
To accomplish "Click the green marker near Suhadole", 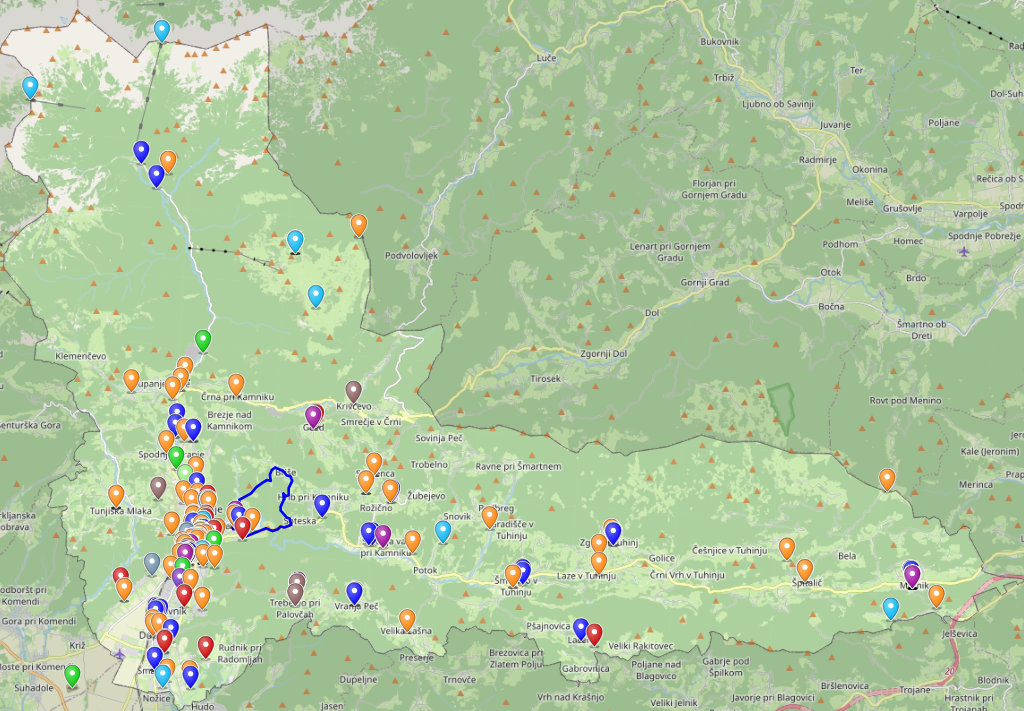I will 72,675.
